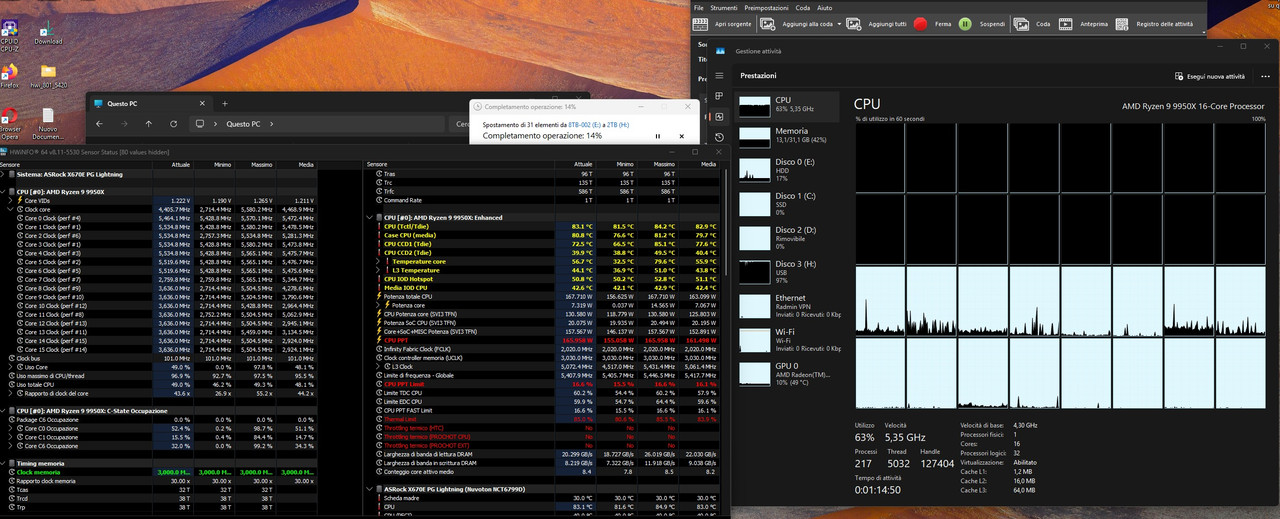Open Anteprima preview in HandBrake

pos(1083,23)
